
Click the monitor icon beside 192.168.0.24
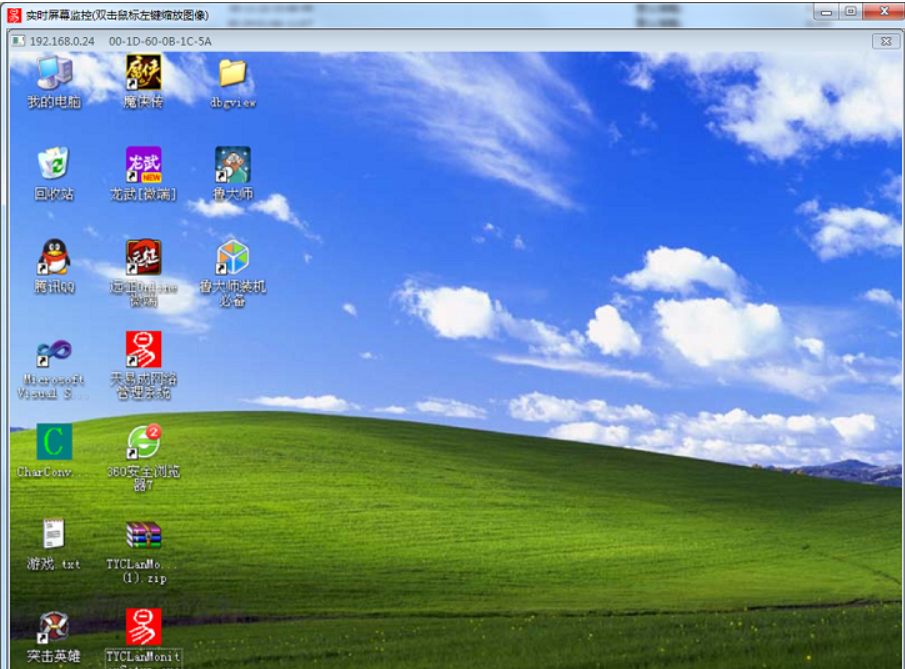tap(18, 41)
